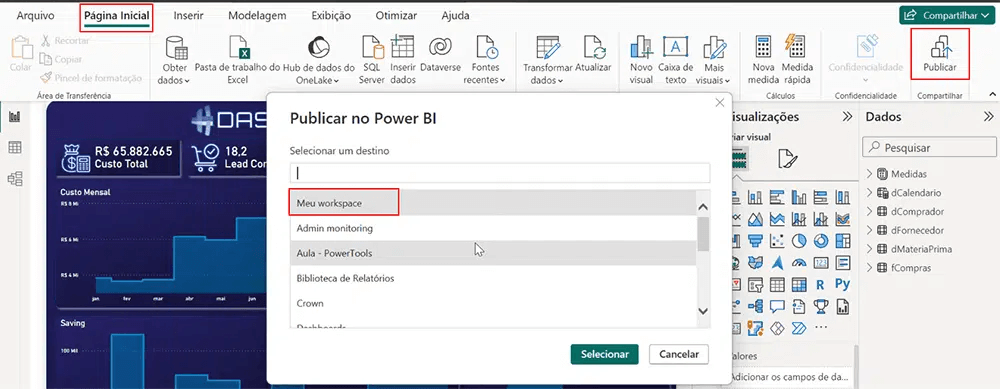Image resolution: width=1000 pixels, height=389 pixels.
Task: Switch to the Otimizar tab
Action: [x=396, y=15]
